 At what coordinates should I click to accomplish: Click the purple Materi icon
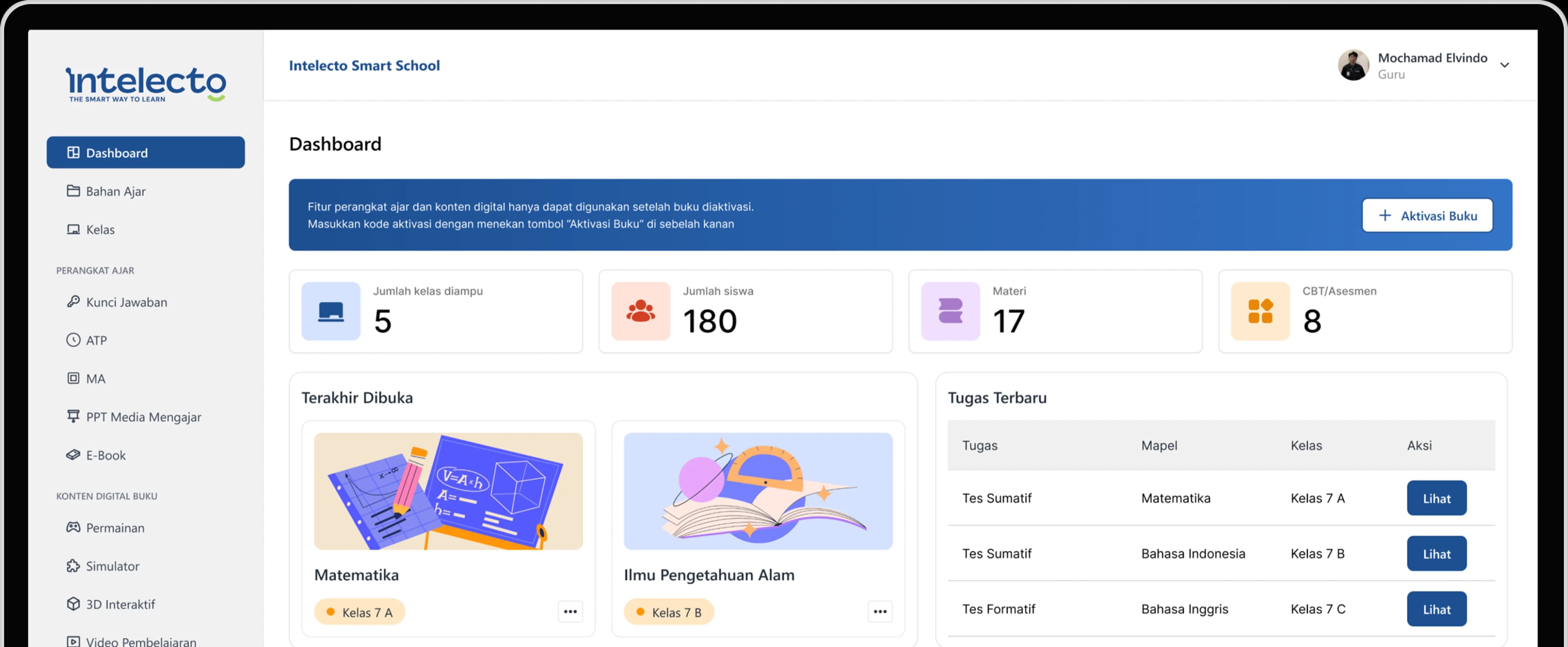pos(951,311)
